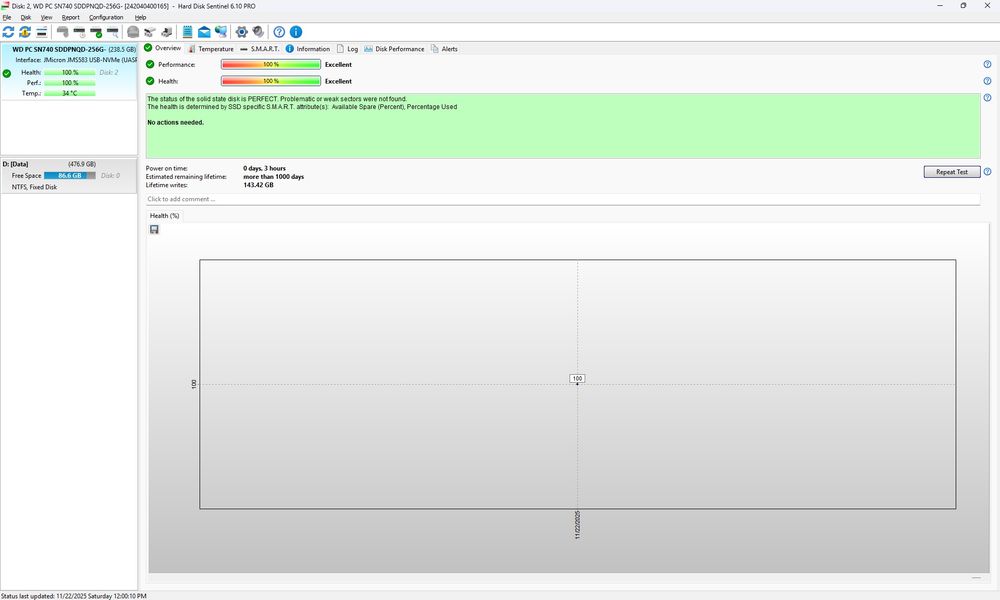
Task: Click the '143.42 GB' lifetime writes value
Action: (x=258, y=185)
